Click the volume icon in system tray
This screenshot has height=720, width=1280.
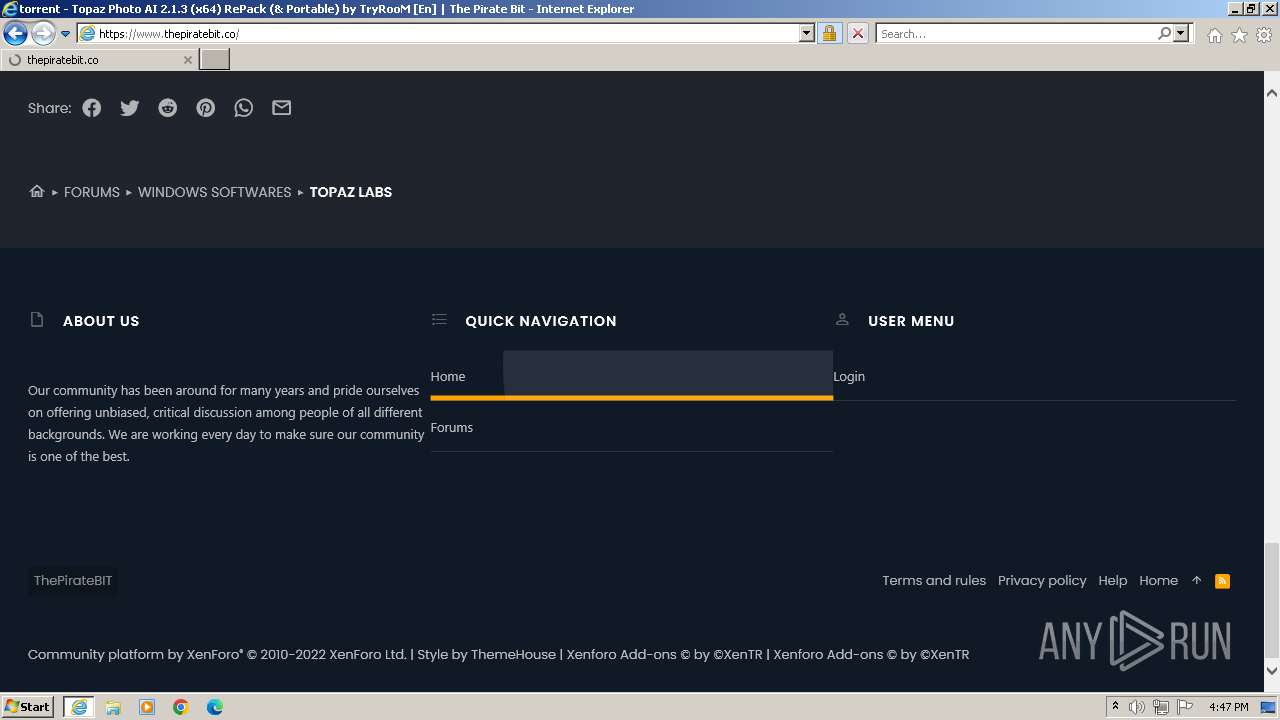(1137, 707)
